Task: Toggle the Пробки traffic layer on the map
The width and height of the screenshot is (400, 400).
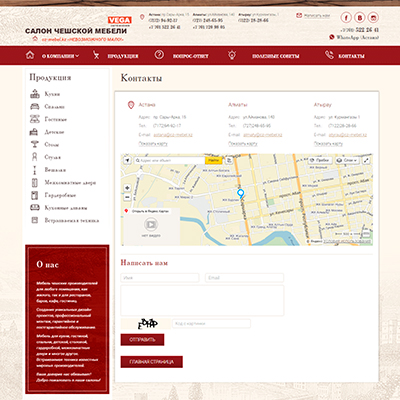Action: (x=319, y=160)
